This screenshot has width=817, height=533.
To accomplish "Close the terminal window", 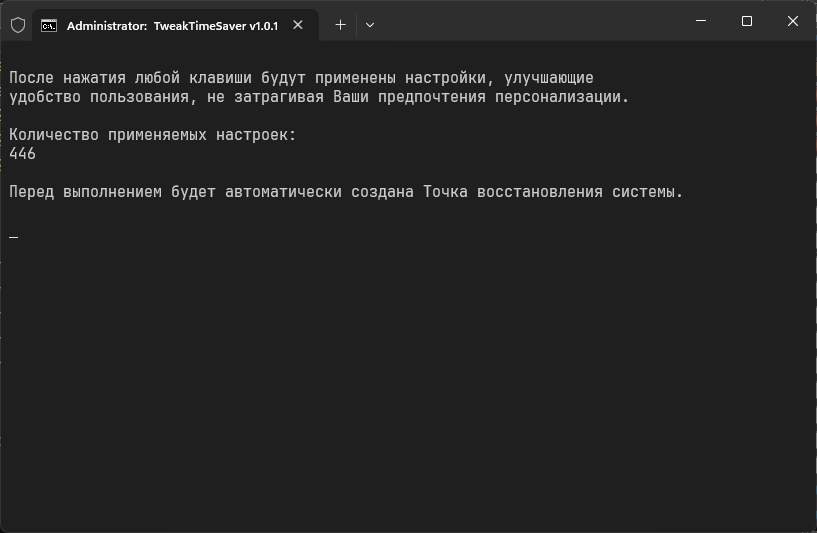I will pyautogui.click(x=793, y=21).
